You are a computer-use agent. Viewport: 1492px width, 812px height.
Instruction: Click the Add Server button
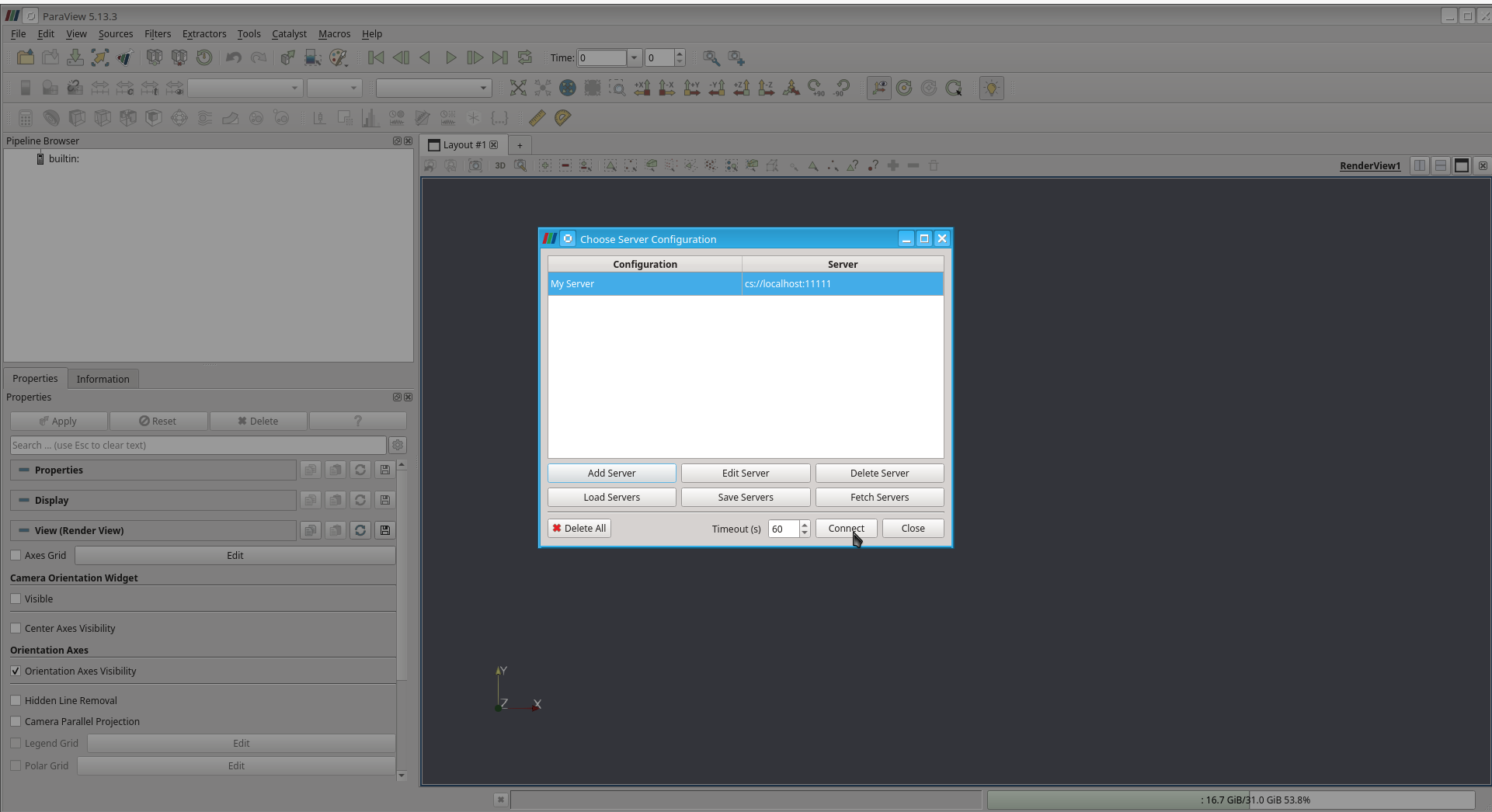coord(611,473)
